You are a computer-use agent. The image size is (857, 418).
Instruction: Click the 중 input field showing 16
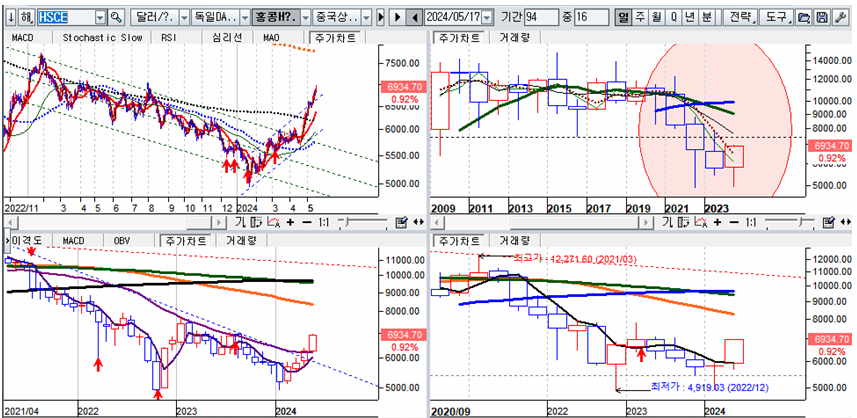pos(591,17)
